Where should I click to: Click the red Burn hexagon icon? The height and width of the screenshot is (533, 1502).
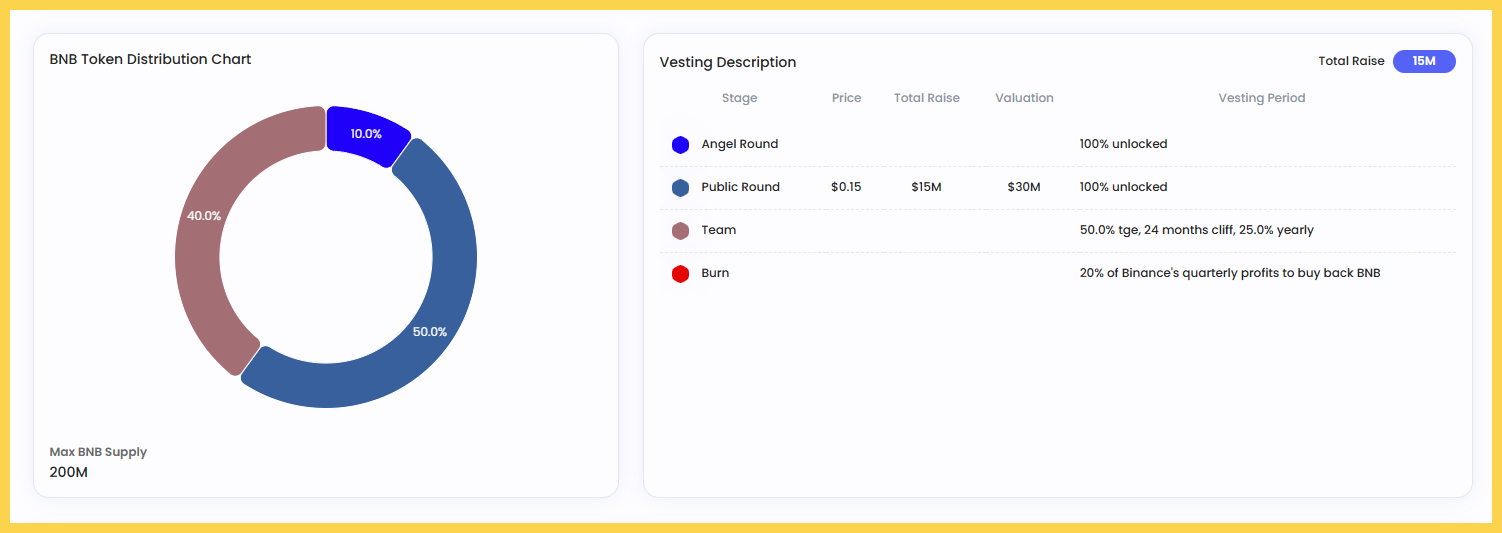(x=680, y=274)
